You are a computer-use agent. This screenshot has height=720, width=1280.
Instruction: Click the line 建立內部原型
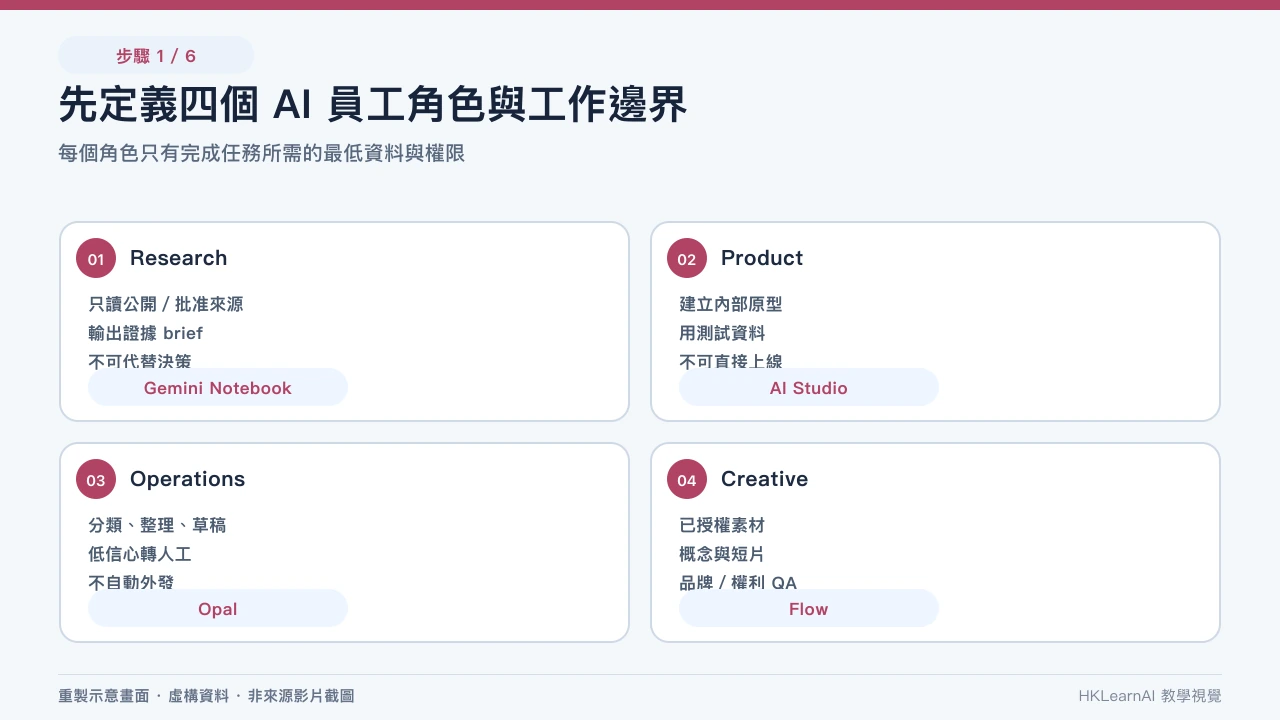click(731, 304)
